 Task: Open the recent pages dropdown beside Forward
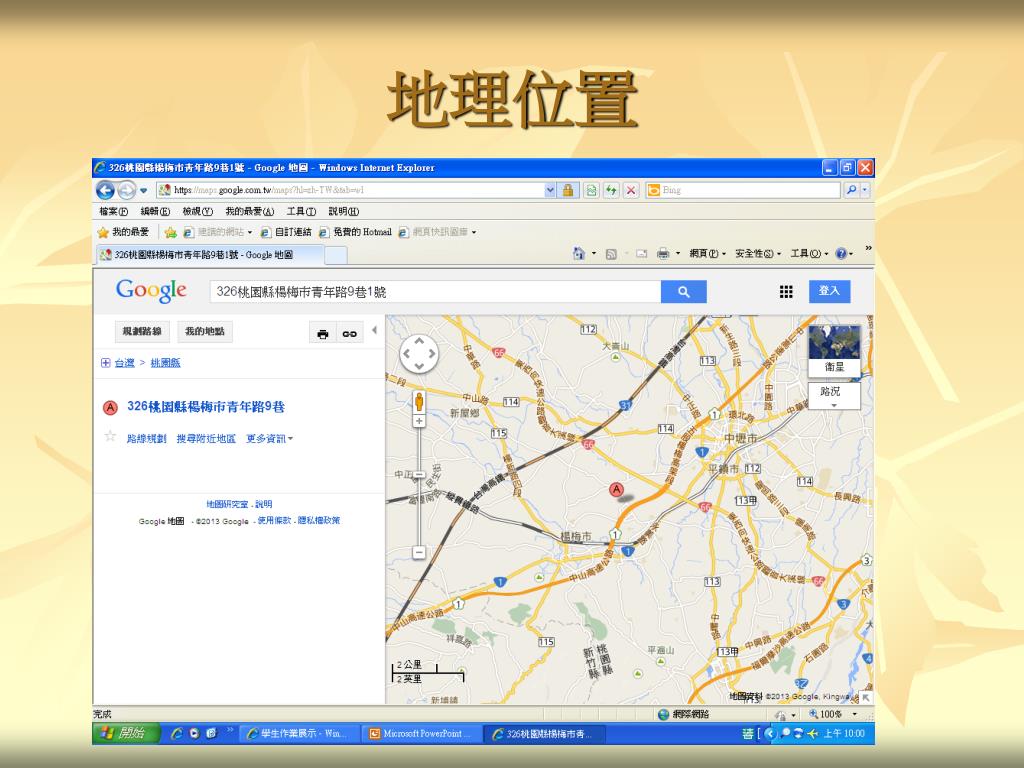(143, 191)
